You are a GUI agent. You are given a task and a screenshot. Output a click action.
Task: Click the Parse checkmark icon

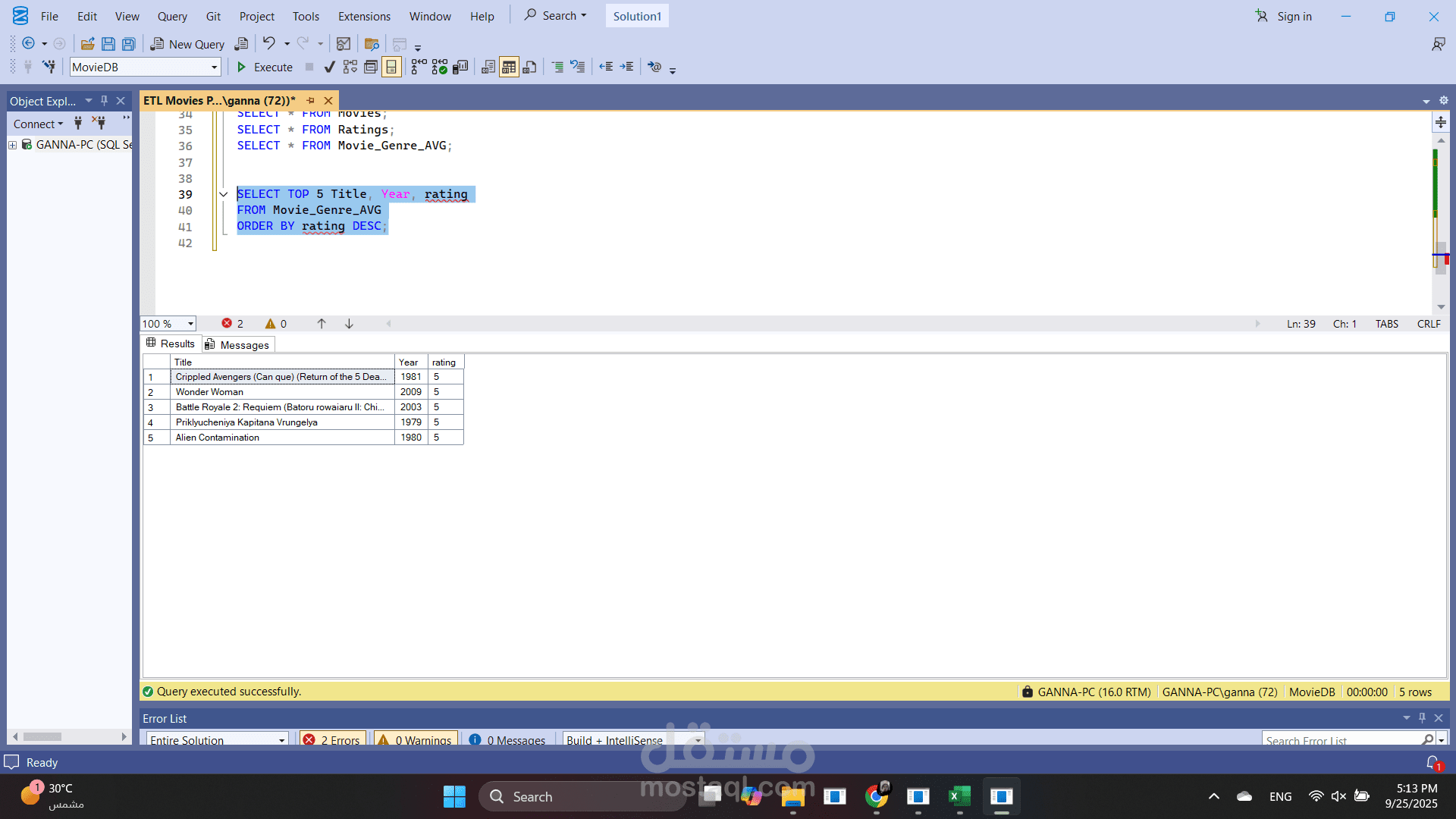[x=329, y=67]
